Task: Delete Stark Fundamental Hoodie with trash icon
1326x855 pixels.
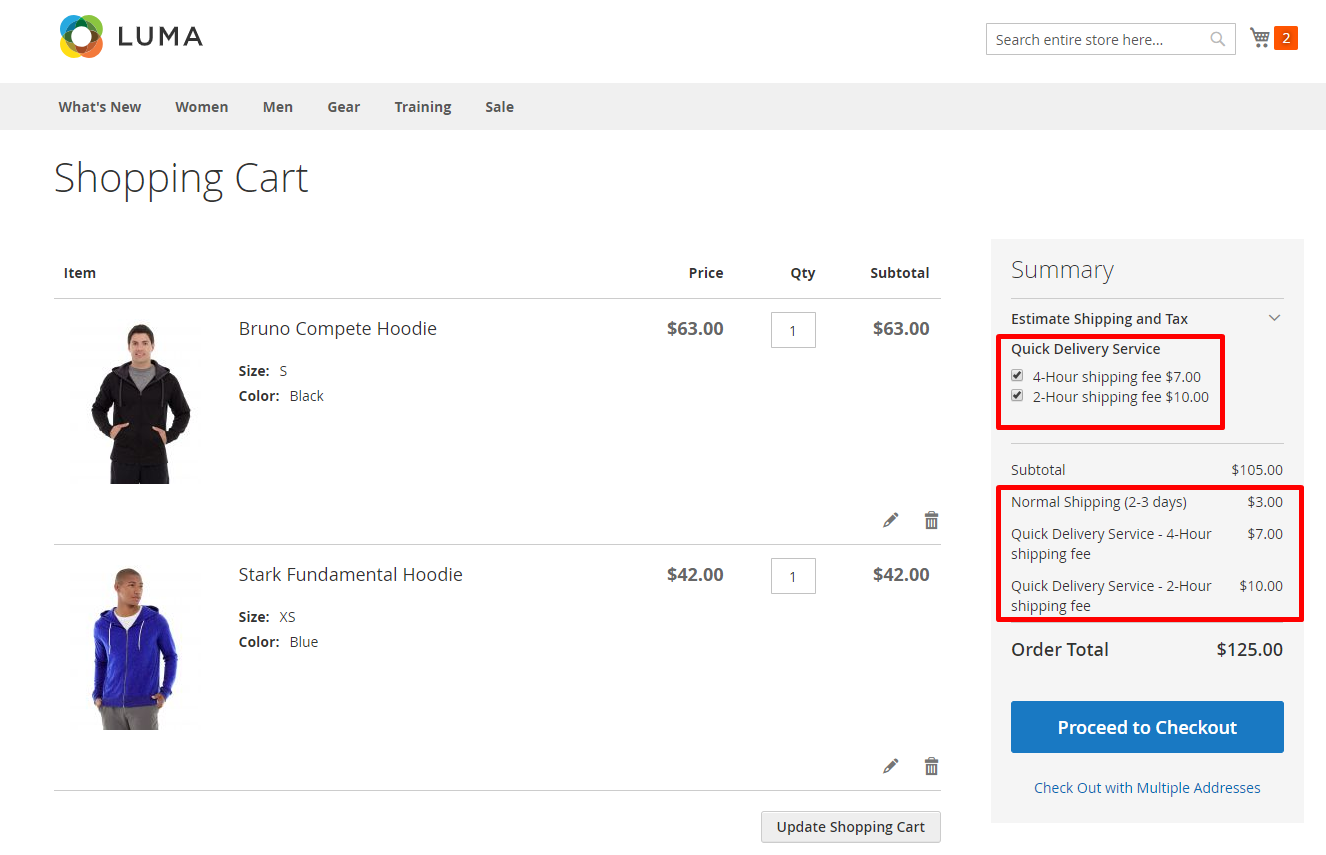Action: point(931,766)
